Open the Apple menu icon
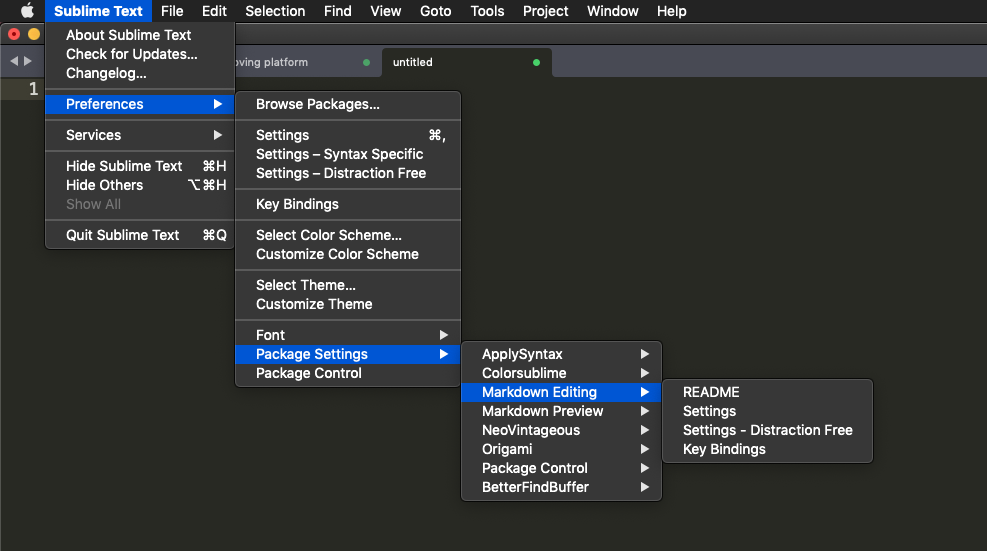This screenshot has width=987, height=551. [x=27, y=11]
